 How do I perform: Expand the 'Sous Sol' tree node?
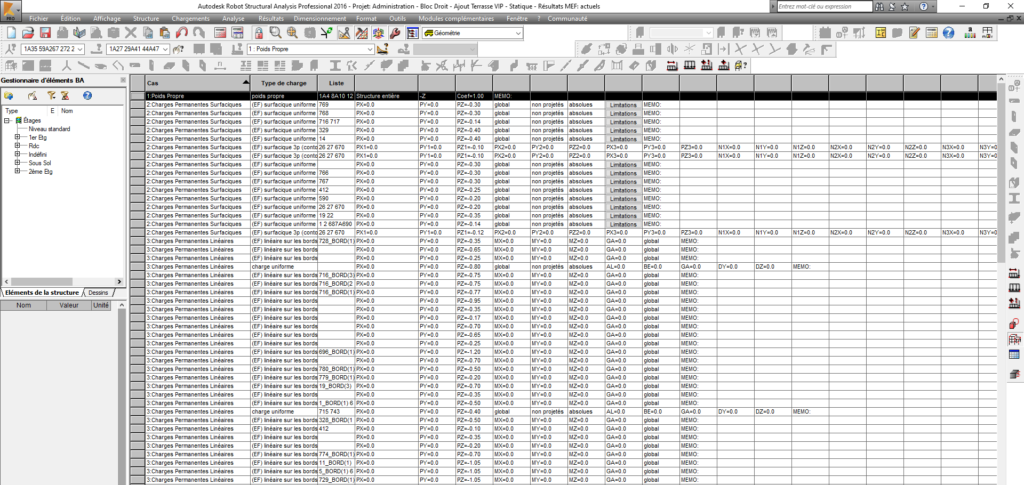pos(17,163)
